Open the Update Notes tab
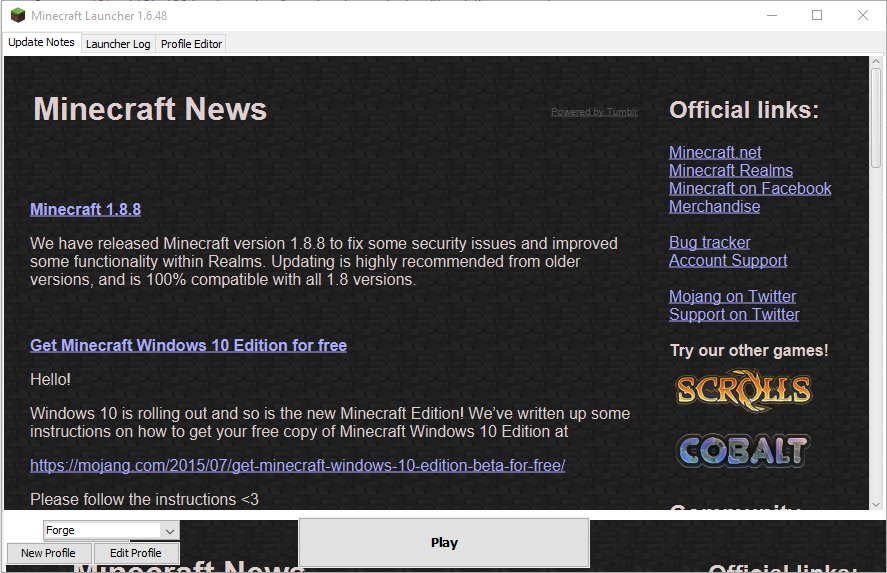This screenshot has width=887, height=573. point(41,42)
